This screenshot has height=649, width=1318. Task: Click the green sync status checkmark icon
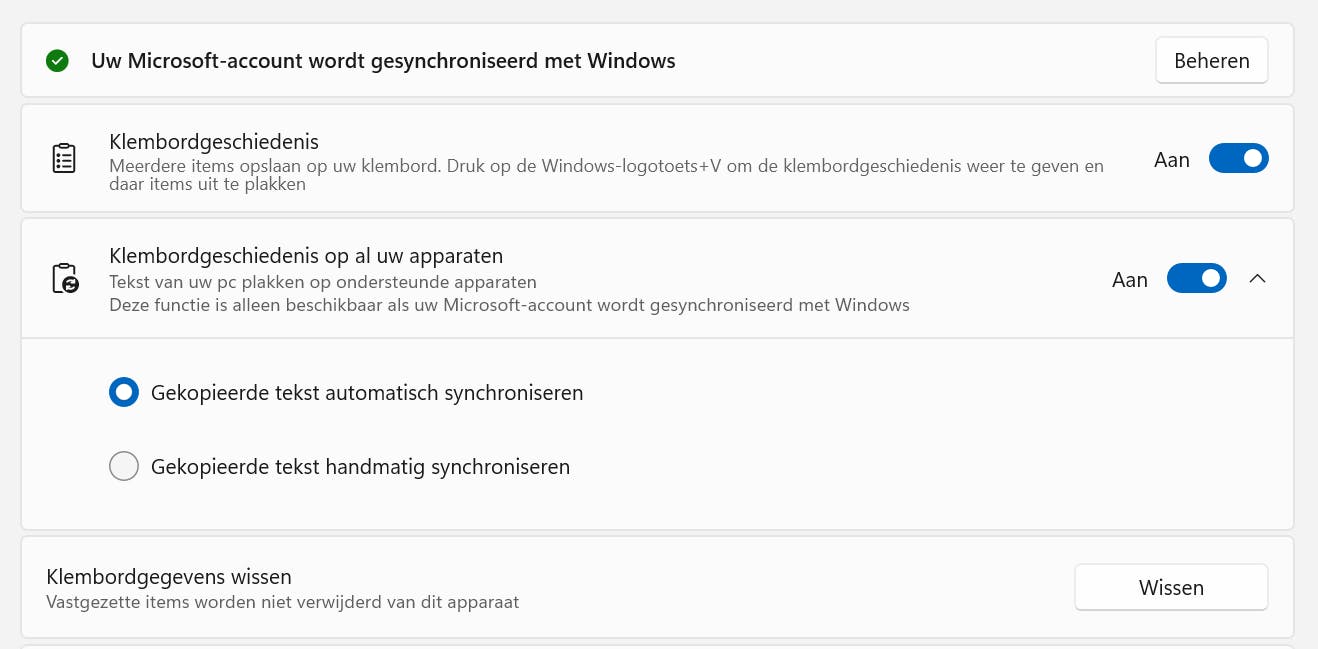point(58,61)
